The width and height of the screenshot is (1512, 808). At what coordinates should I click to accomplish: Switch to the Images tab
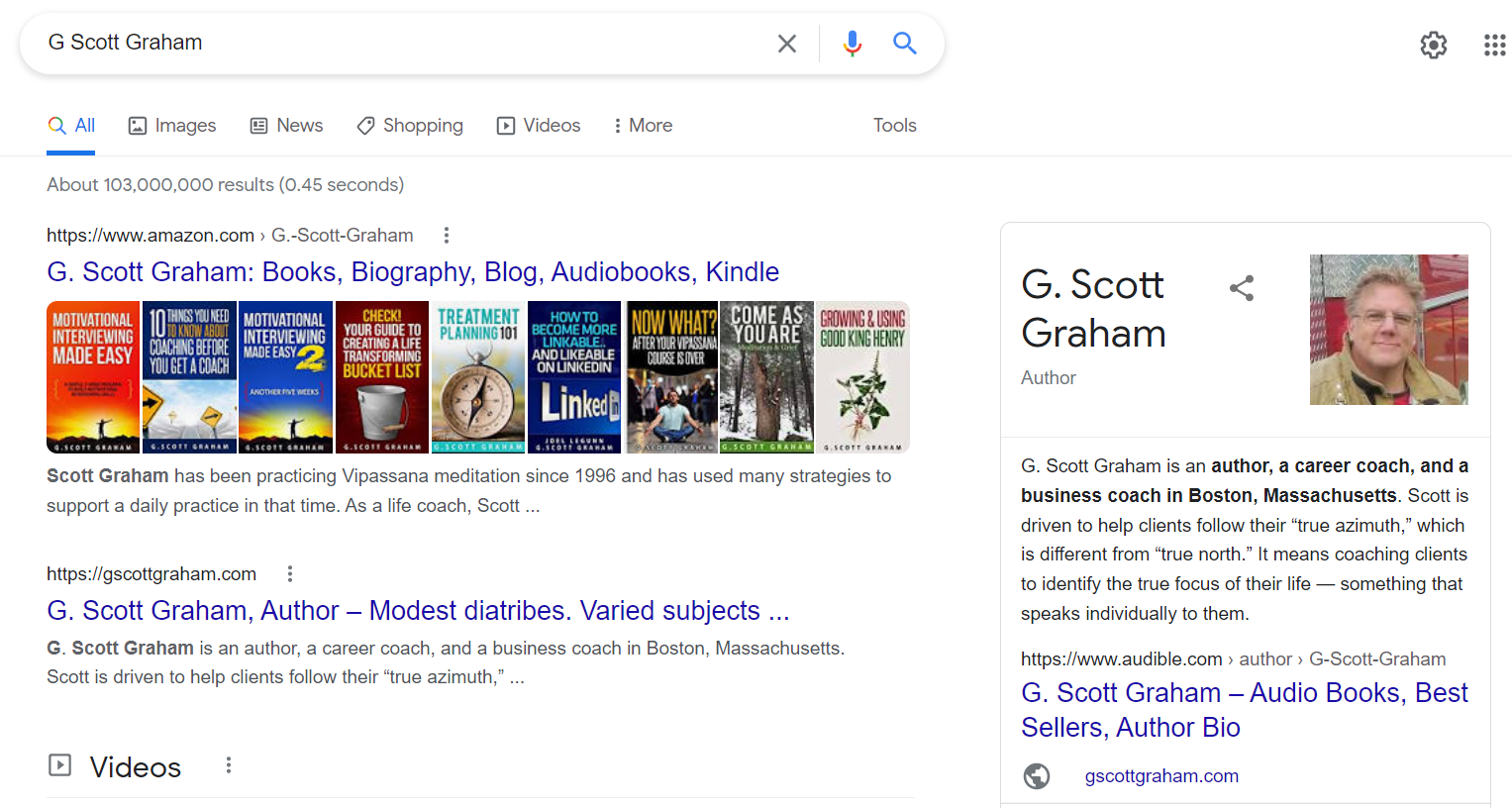[x=172, y=126]
